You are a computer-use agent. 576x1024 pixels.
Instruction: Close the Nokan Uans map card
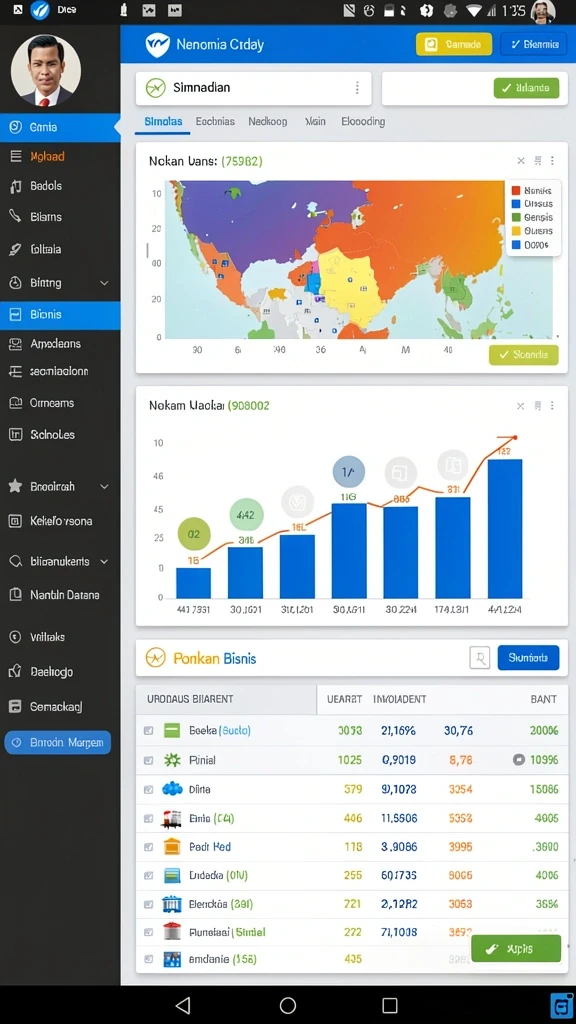520,161
